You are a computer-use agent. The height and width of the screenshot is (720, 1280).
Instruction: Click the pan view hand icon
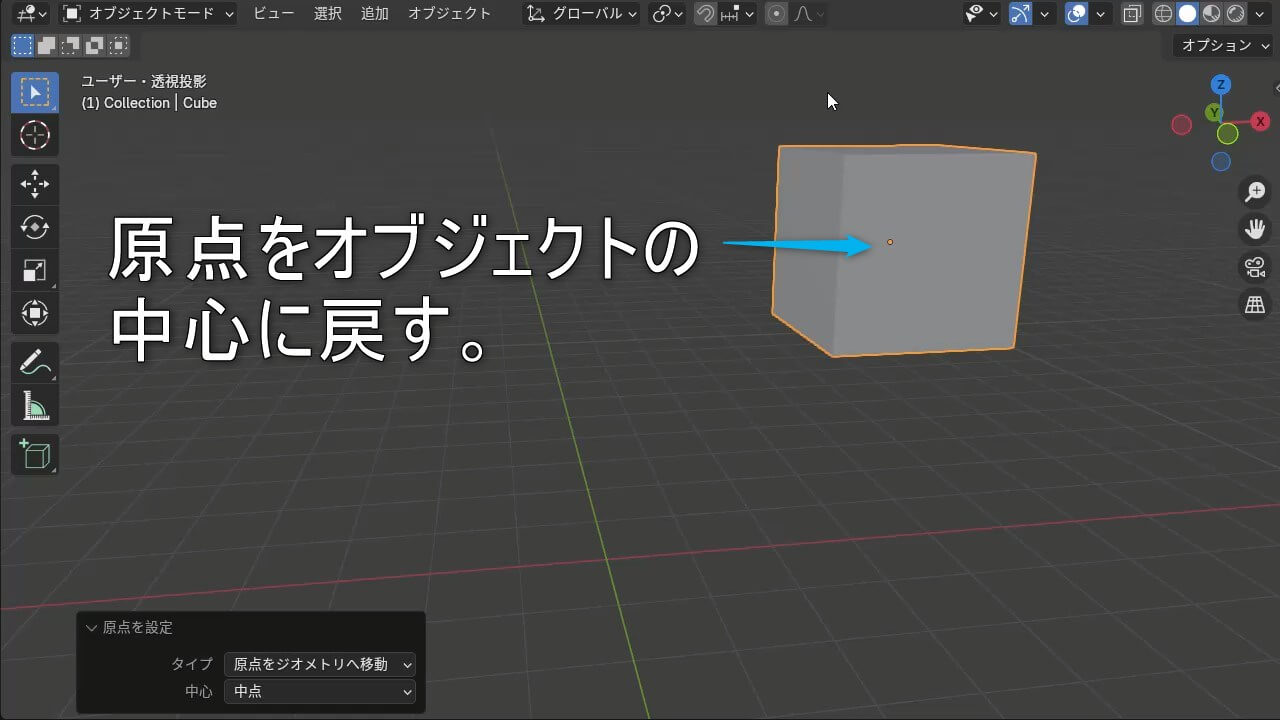tap(1255, 229)
